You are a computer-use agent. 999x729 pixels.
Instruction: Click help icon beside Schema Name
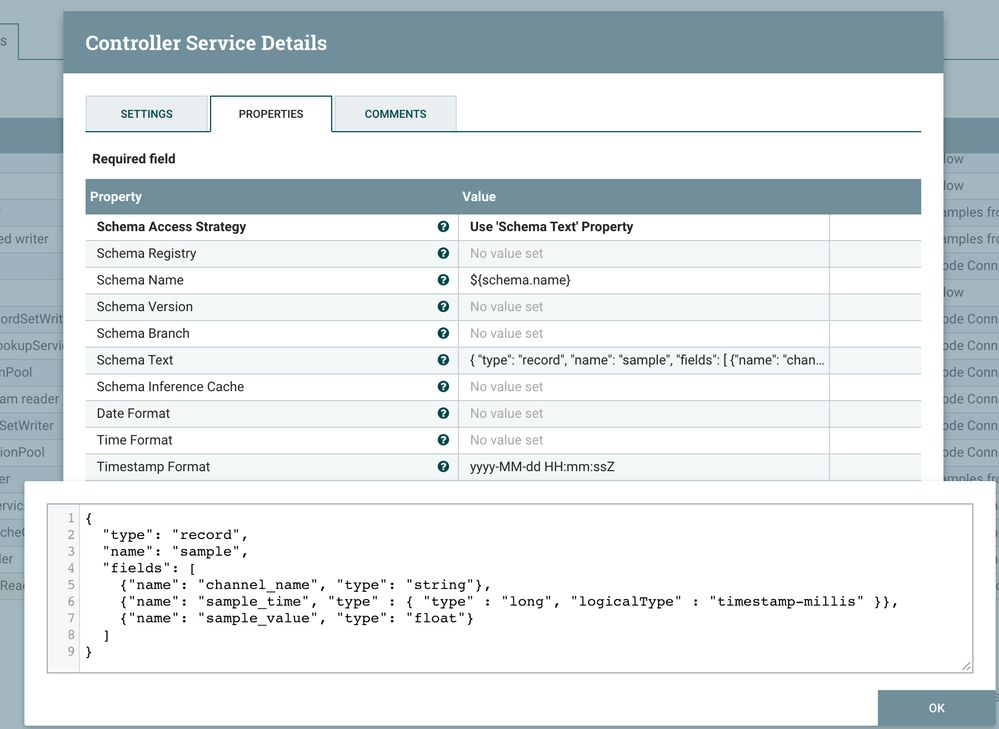443,280
